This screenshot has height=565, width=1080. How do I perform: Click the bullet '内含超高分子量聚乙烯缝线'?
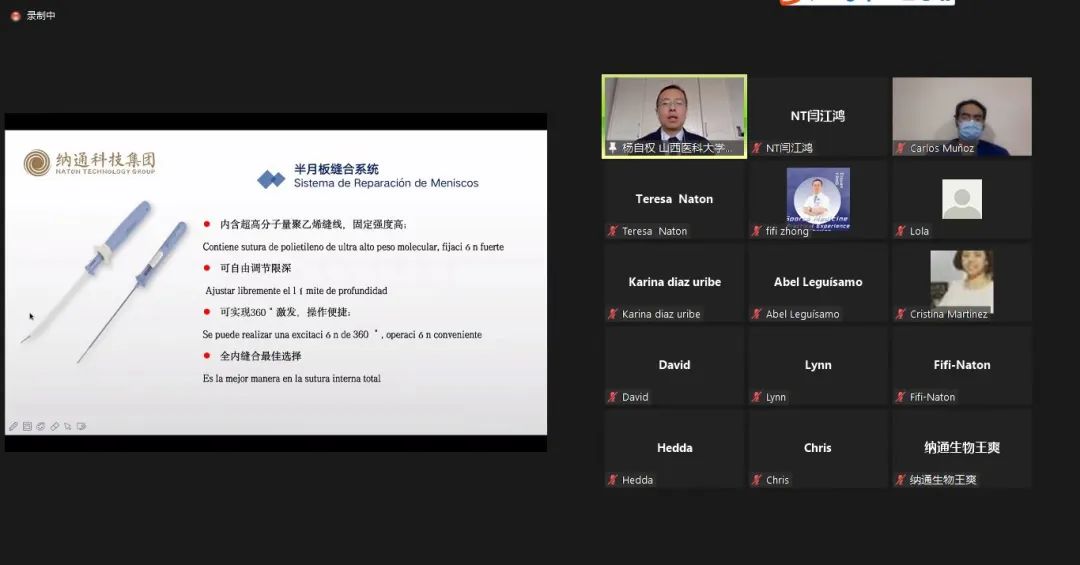tap(313, 224)
